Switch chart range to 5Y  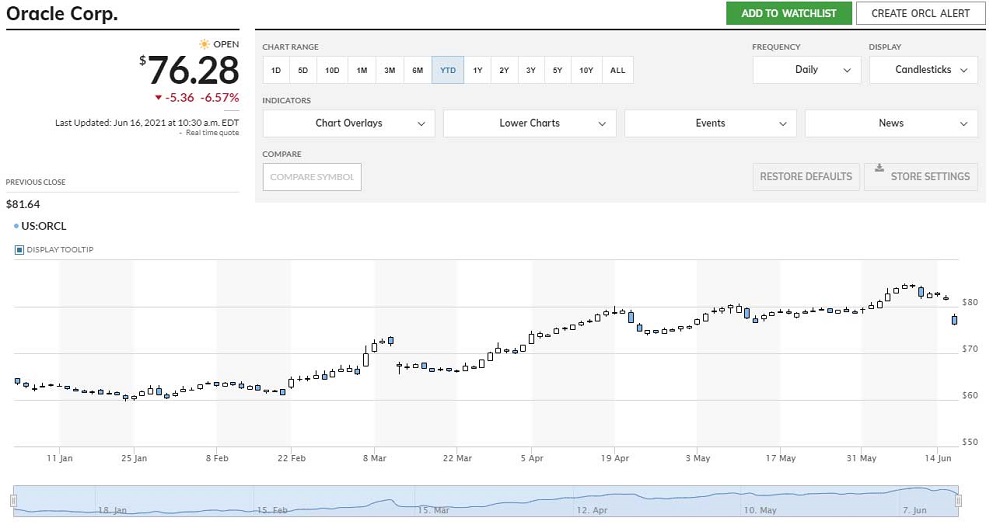pos(557,70)
